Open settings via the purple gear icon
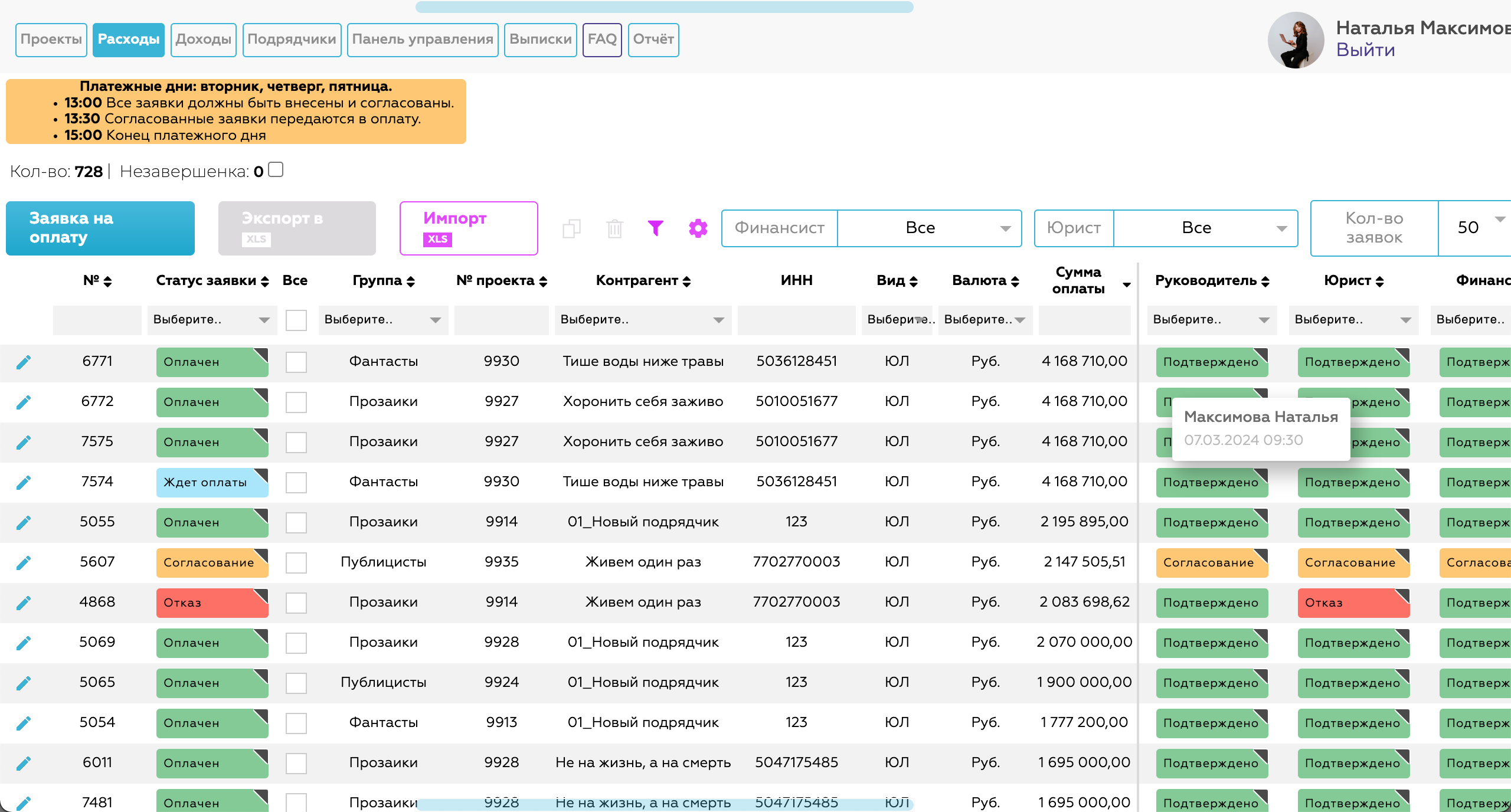 [698, 228]
